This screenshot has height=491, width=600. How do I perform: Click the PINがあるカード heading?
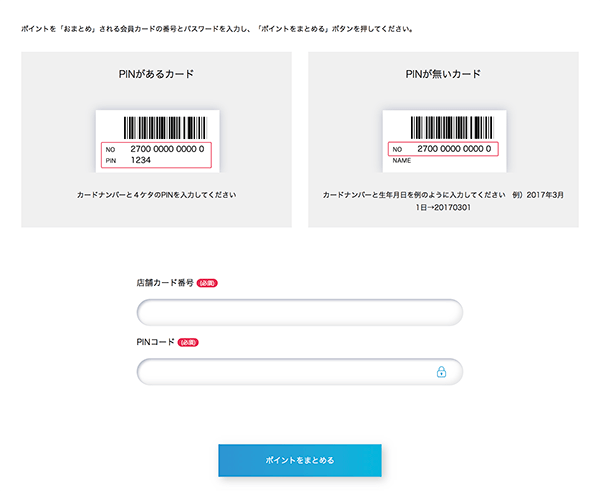(156, 74)
